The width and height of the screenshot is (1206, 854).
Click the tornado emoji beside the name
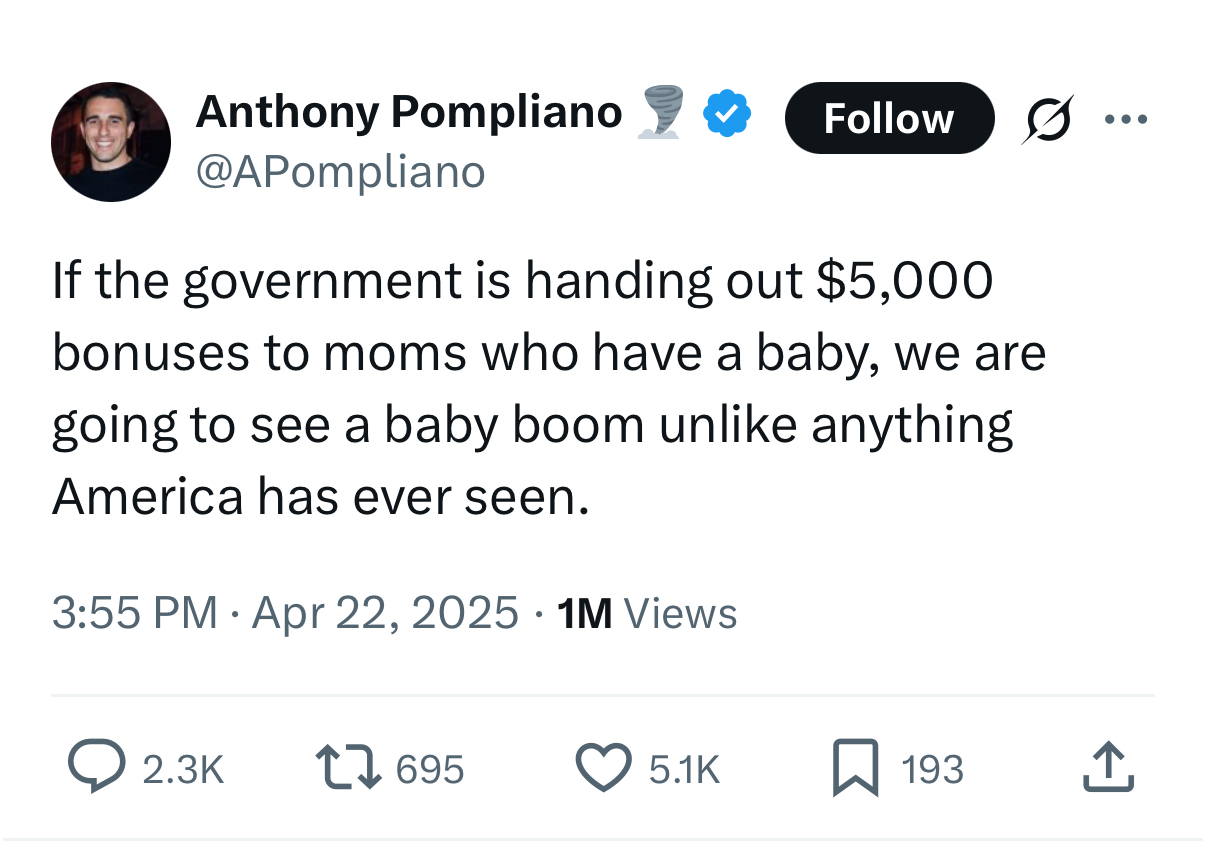click(660, 111)
